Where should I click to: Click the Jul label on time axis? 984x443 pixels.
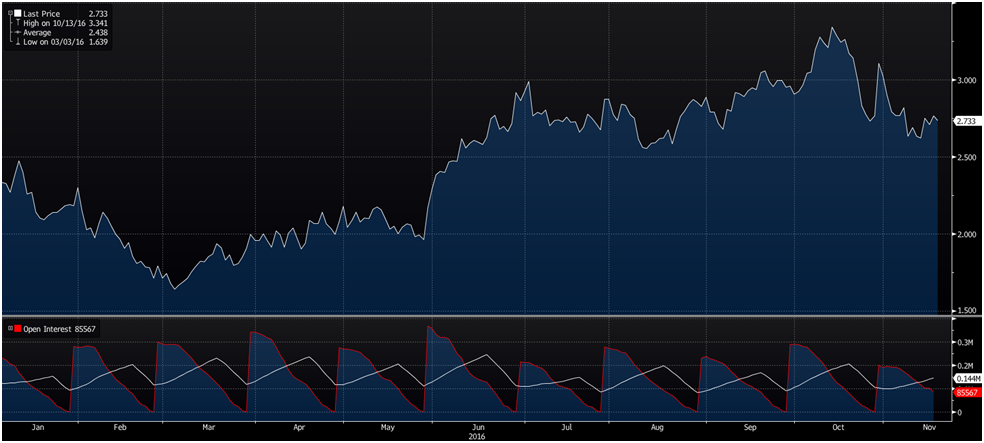click(x=567, y=427)
